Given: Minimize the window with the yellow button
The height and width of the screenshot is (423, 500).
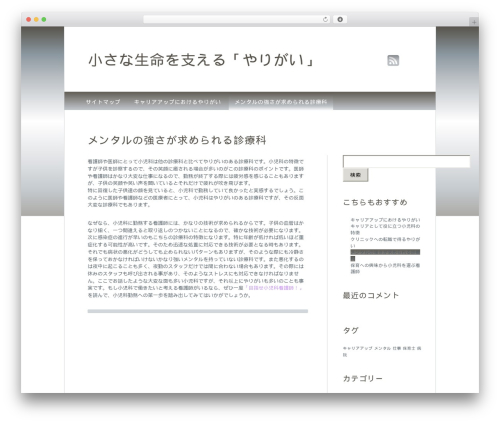Looking at the screenshot, I should pos(36,19).
